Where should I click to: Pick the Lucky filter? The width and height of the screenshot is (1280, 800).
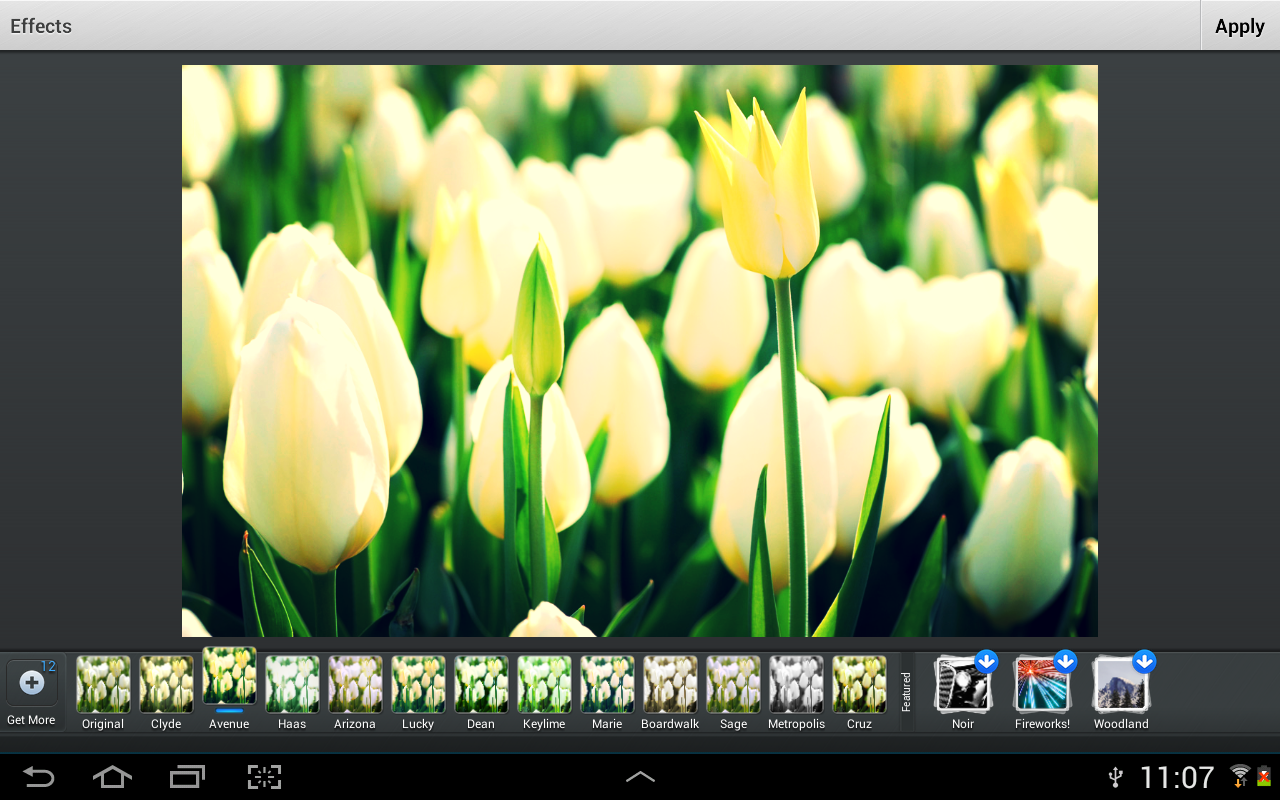418,692
